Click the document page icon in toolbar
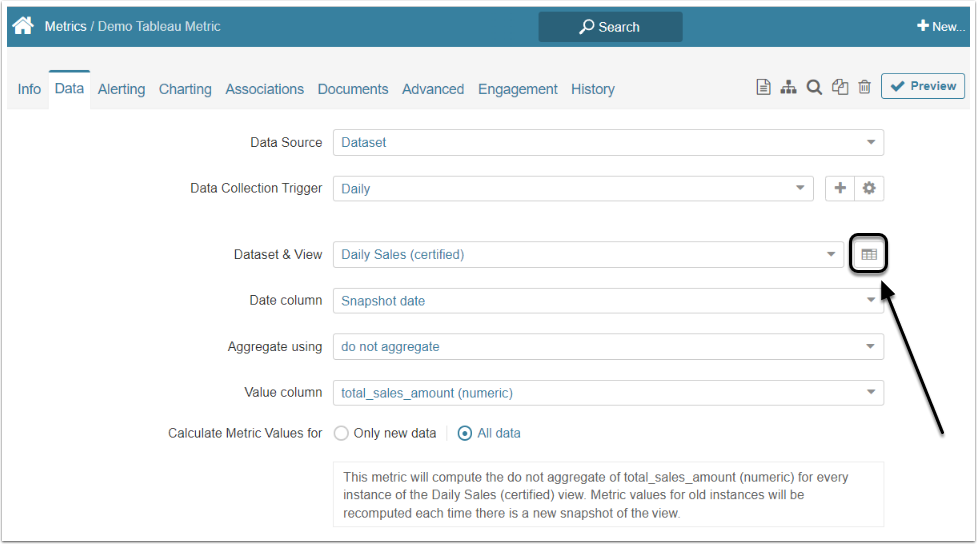The width and height of the screenshot is (977, 544). 763,88
